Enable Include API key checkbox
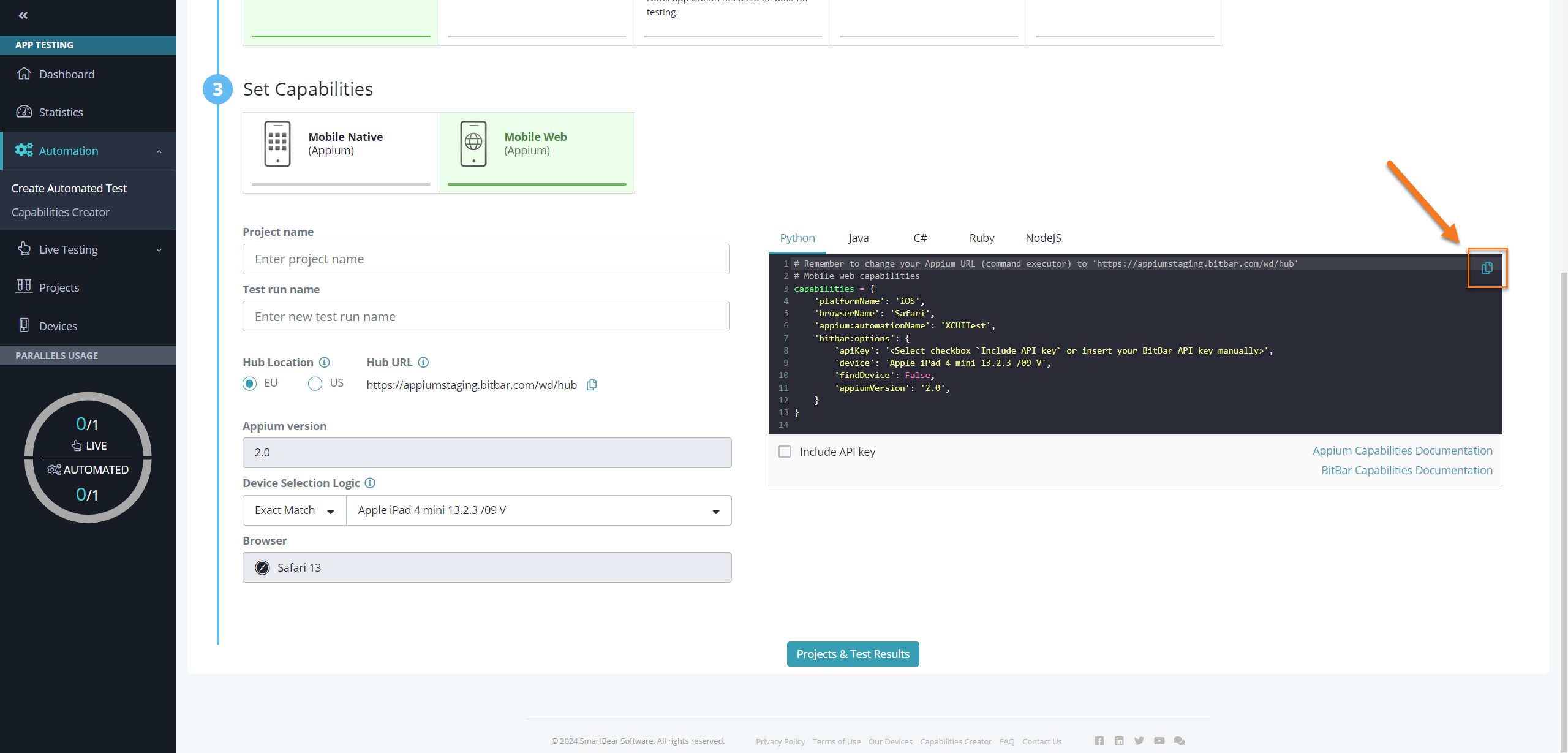 (x=785, y=452)
